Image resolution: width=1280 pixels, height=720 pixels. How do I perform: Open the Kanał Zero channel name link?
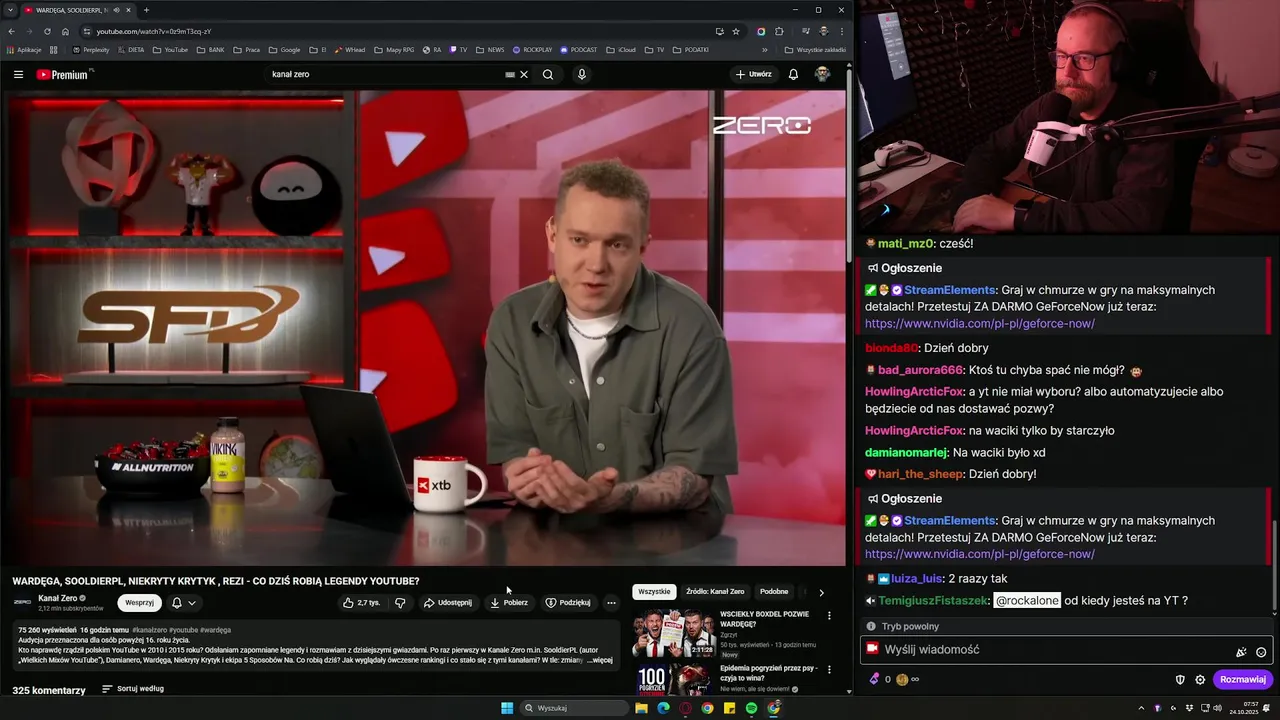pyautogui.click(x=57, y=598)
